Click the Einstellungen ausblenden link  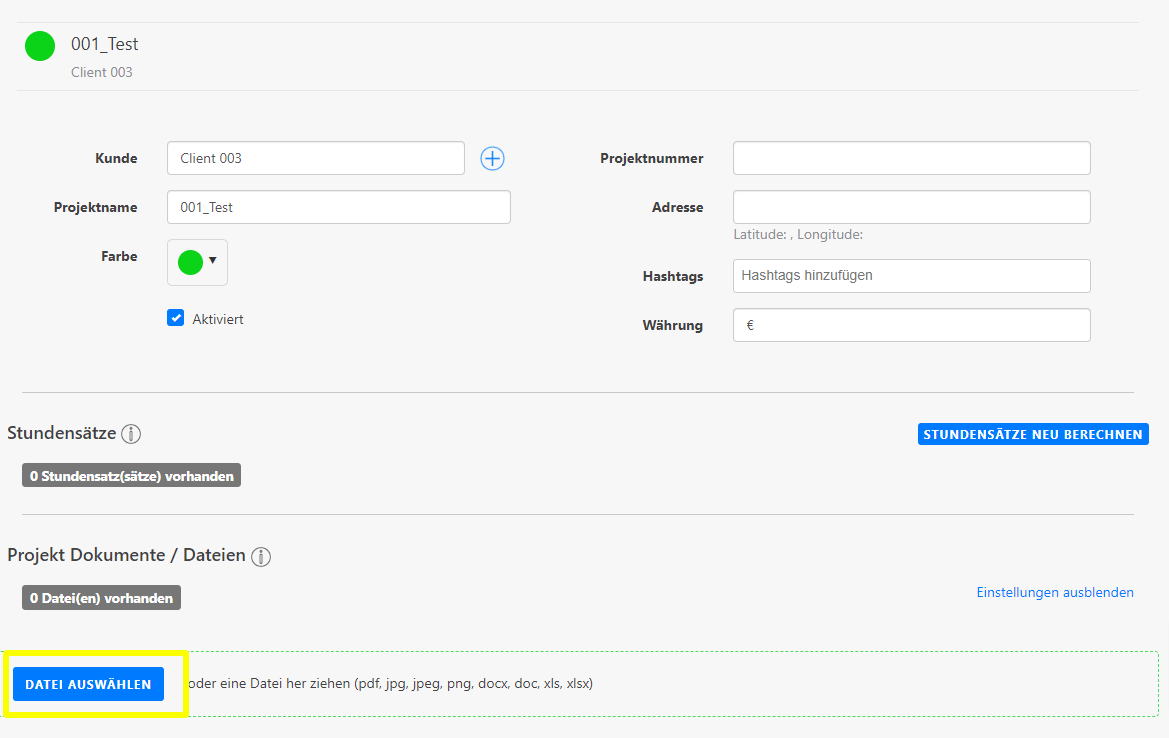point(1055,592)
